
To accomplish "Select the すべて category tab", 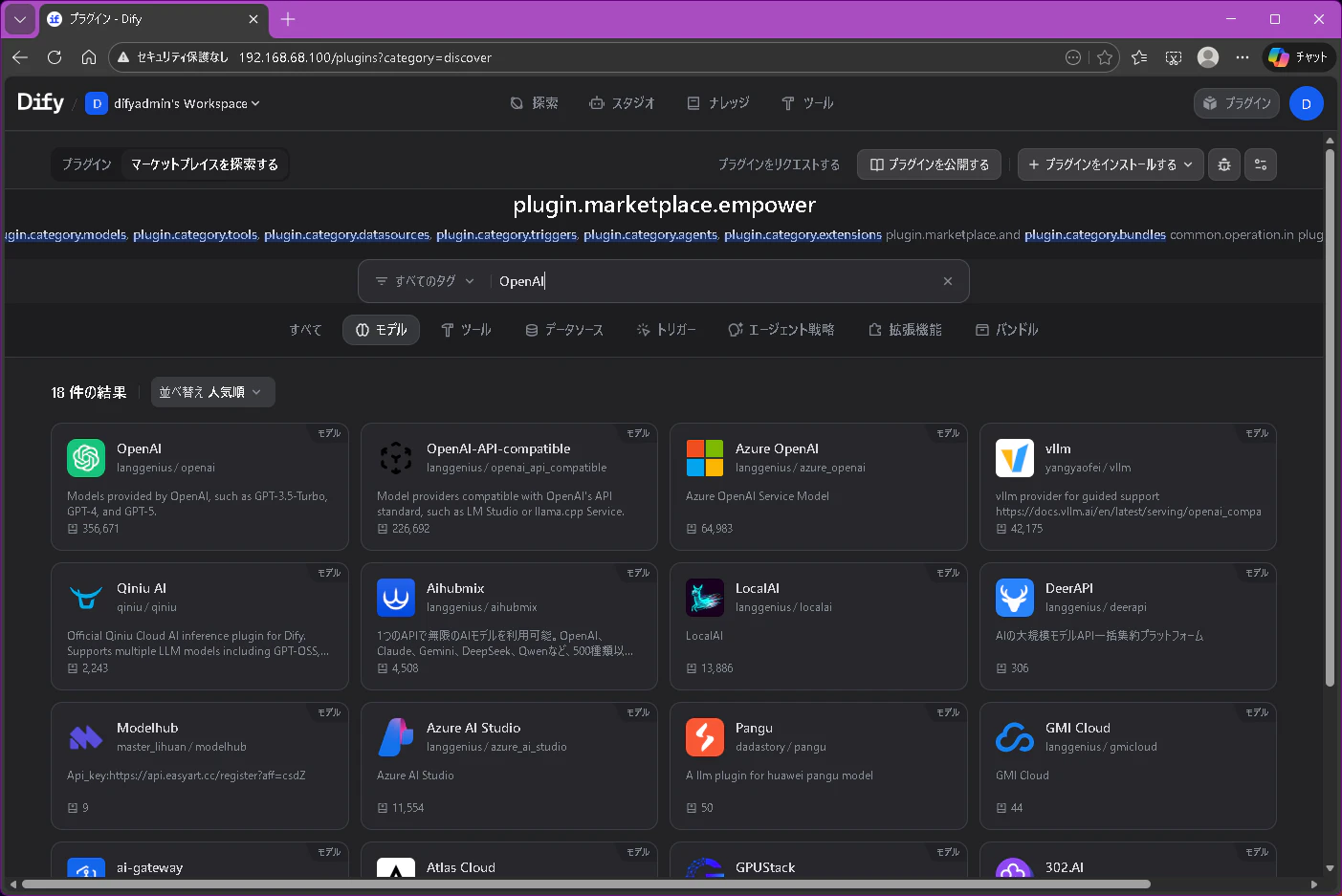I will click(x=306, y=330).
